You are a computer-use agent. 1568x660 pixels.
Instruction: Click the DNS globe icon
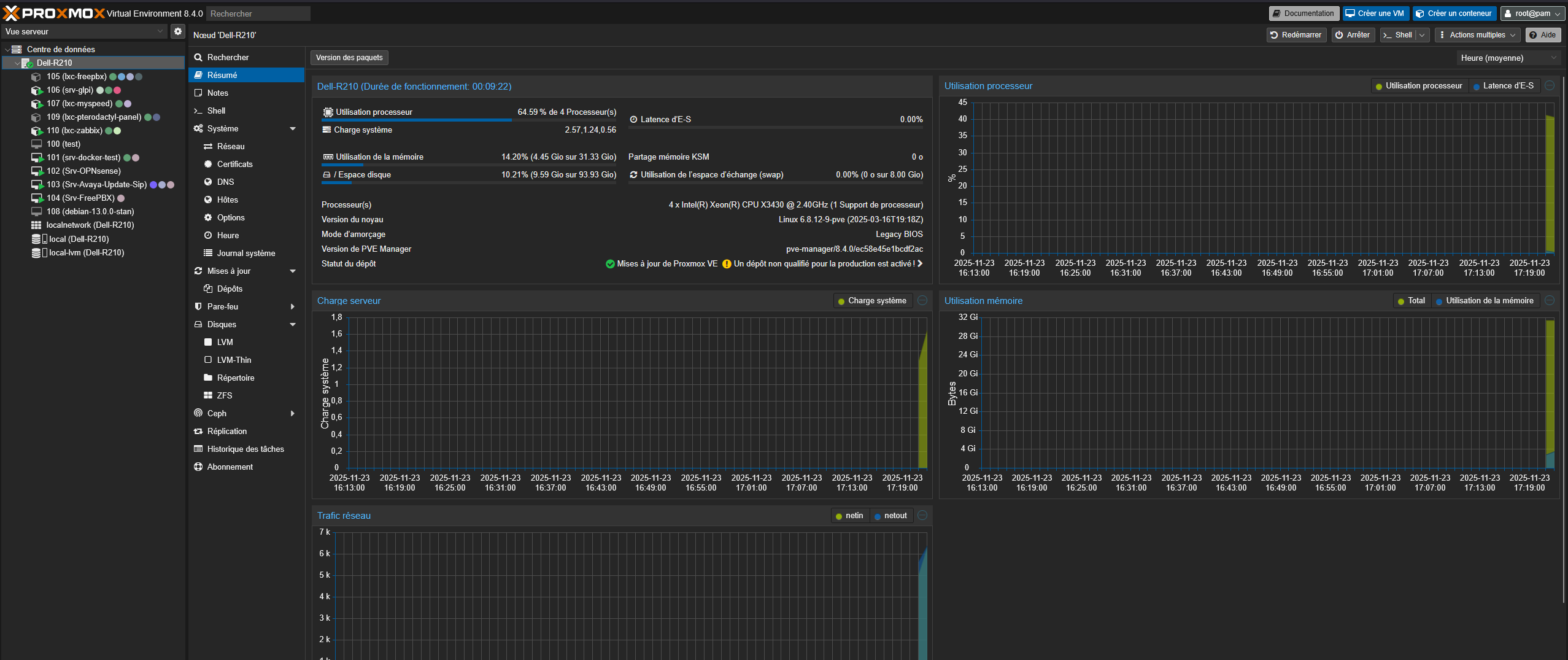(208, 182)
